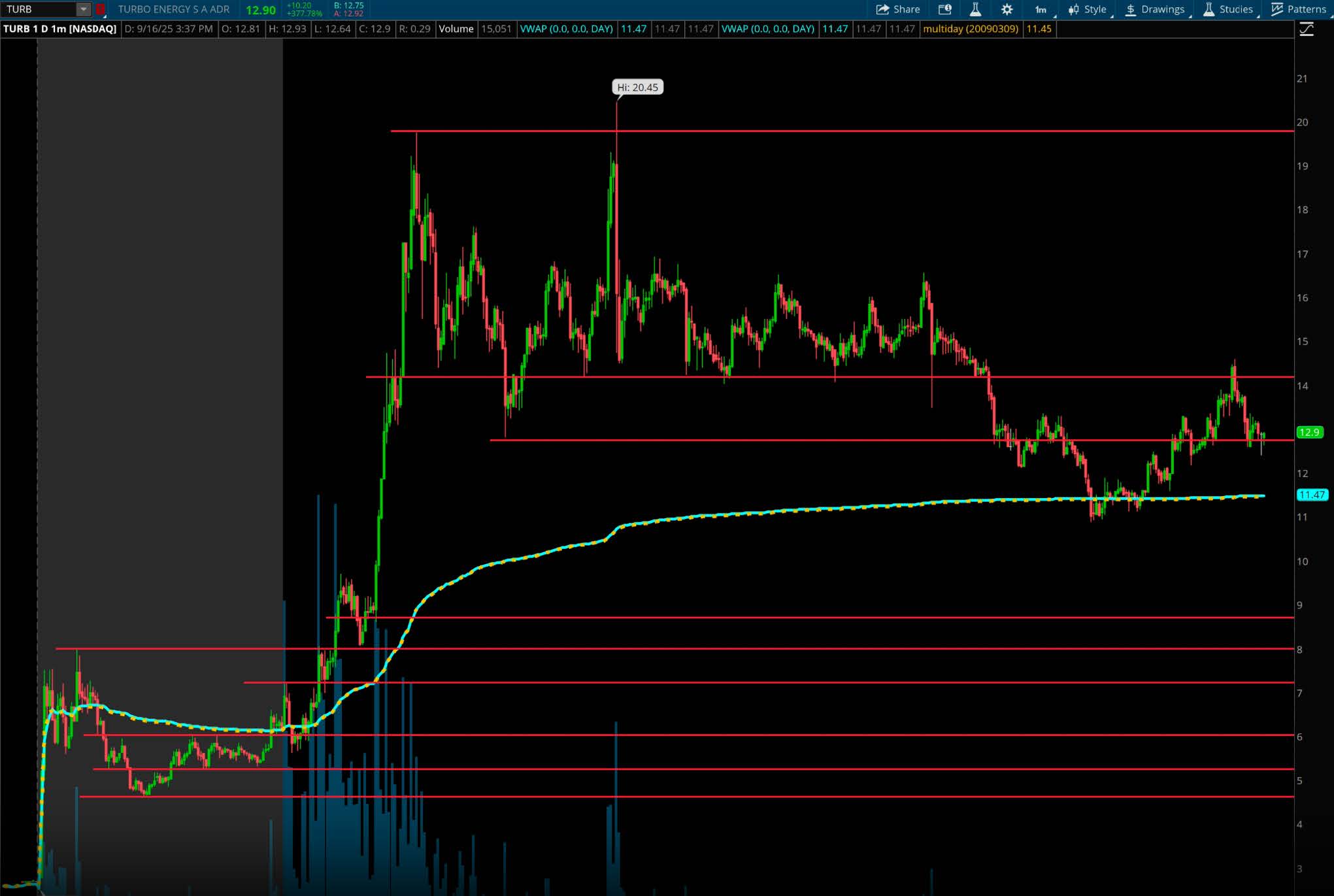Open the quick quote info icon
This screenshot has height=896, width=1334.
tap(944, 9)
